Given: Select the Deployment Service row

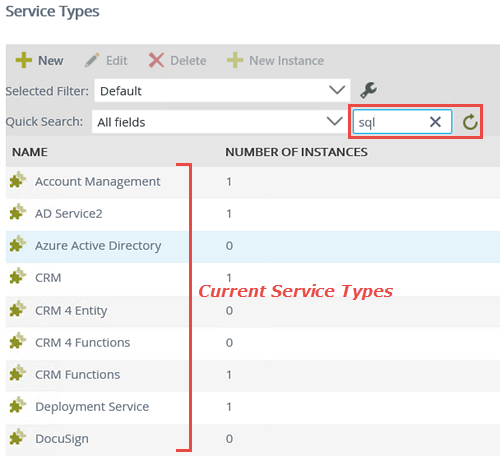Looking at the screenshot, I should [x=253, y=407].
